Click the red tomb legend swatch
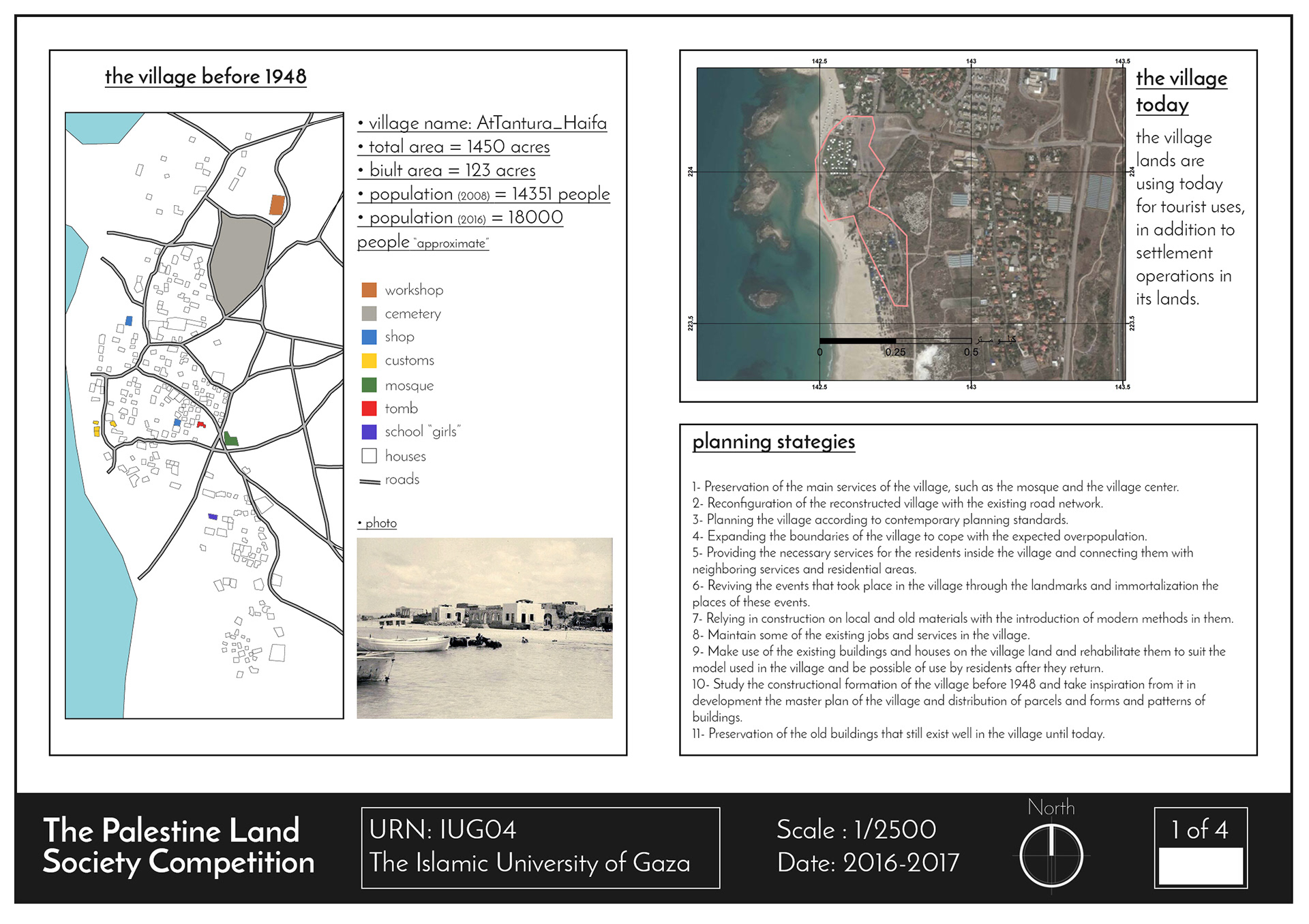This screenshot has width=1309, height=924. (369, 408)
